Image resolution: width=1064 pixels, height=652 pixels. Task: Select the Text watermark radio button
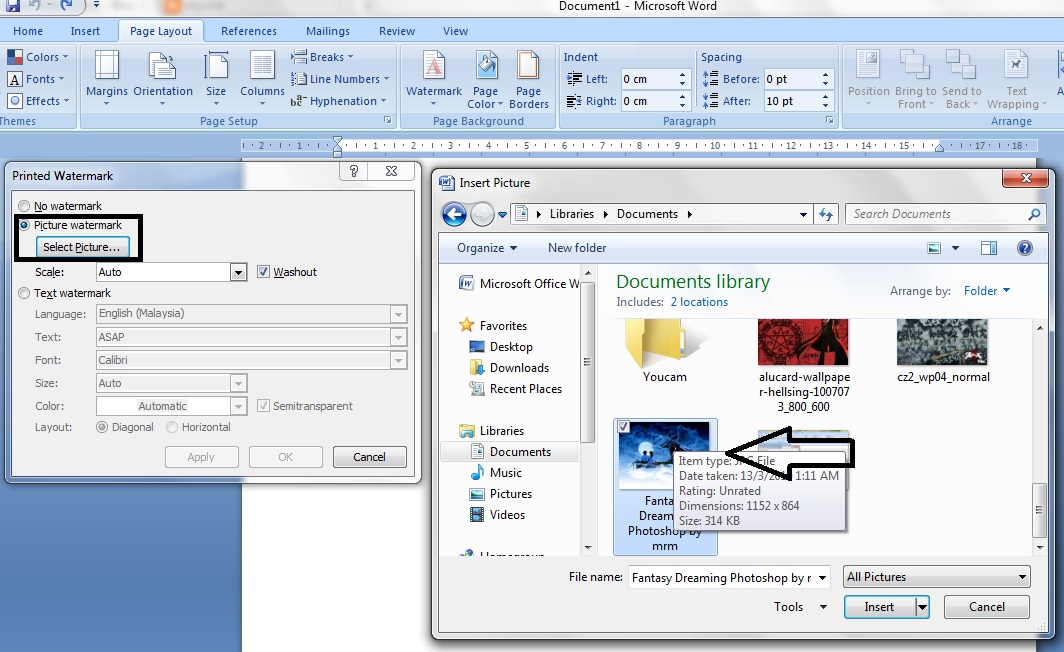22,292
